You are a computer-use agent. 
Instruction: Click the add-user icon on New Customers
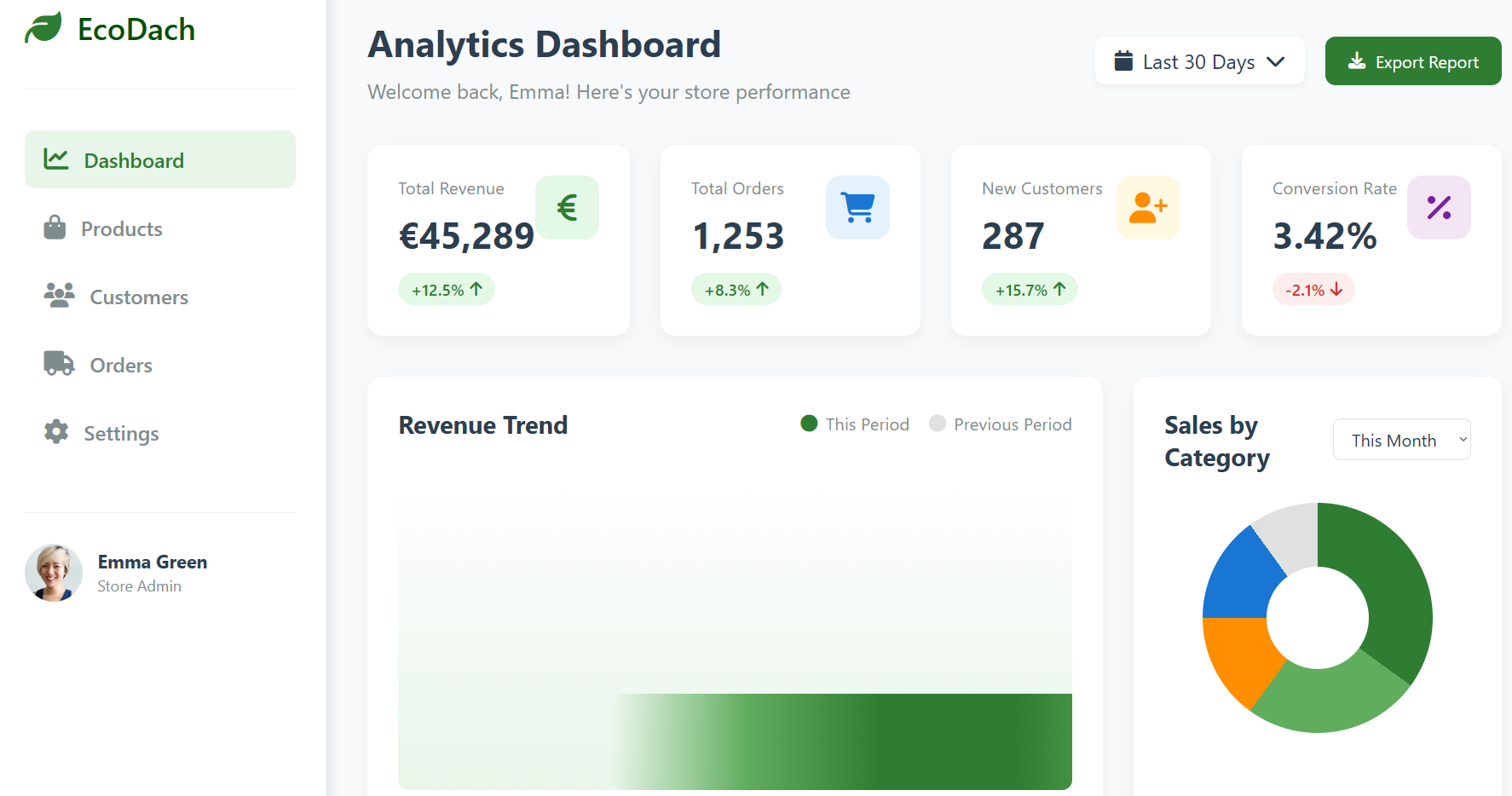click(1148, 207)
